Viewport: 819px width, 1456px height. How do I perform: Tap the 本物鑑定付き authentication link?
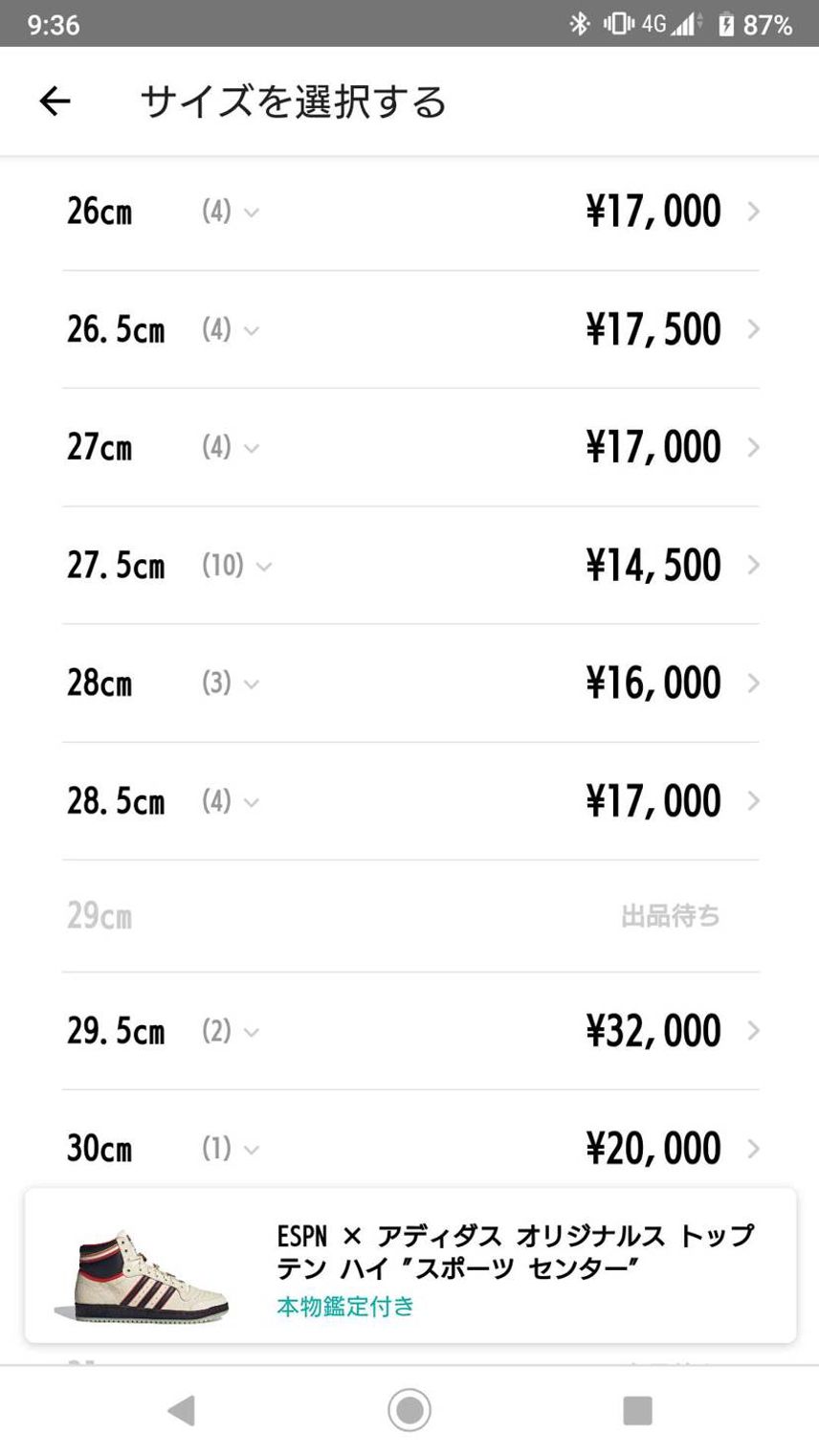pos(345,1306)
